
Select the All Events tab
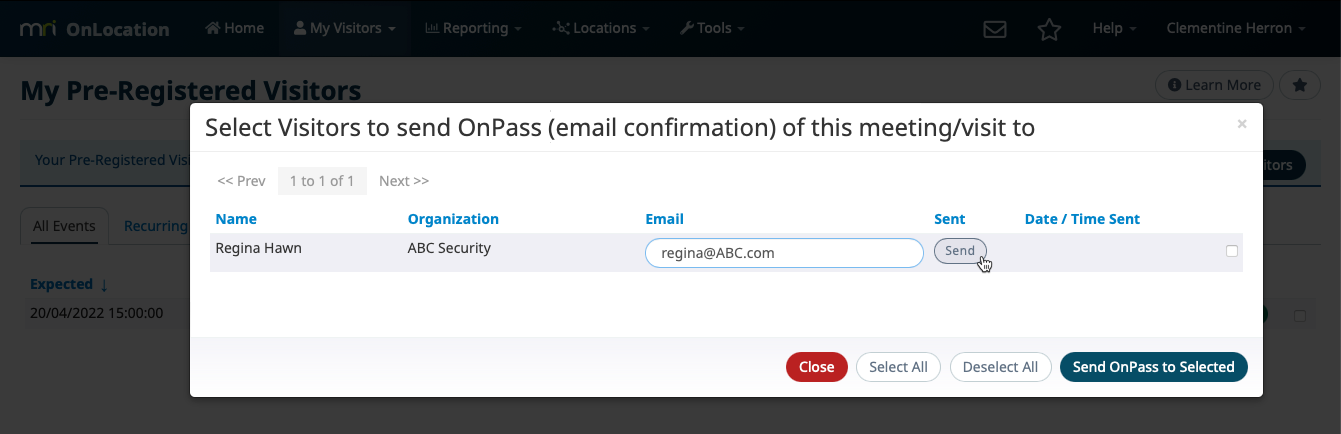tap(64, 226)
